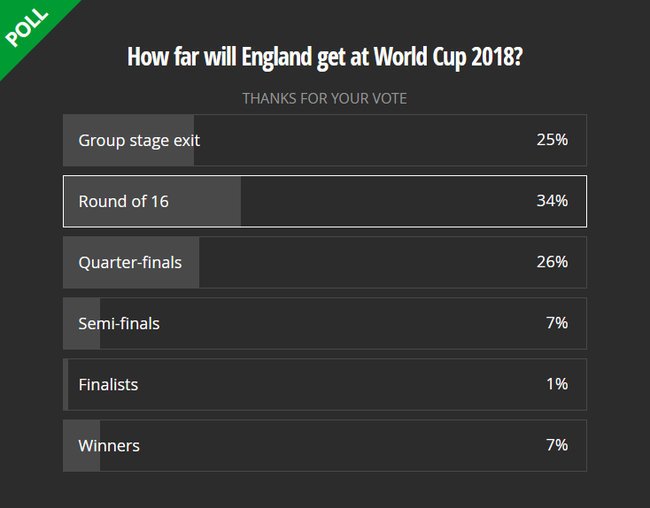Screen dimensions: 650x508
Task: Click the 26% result value
Action: (x=552, y=262)
